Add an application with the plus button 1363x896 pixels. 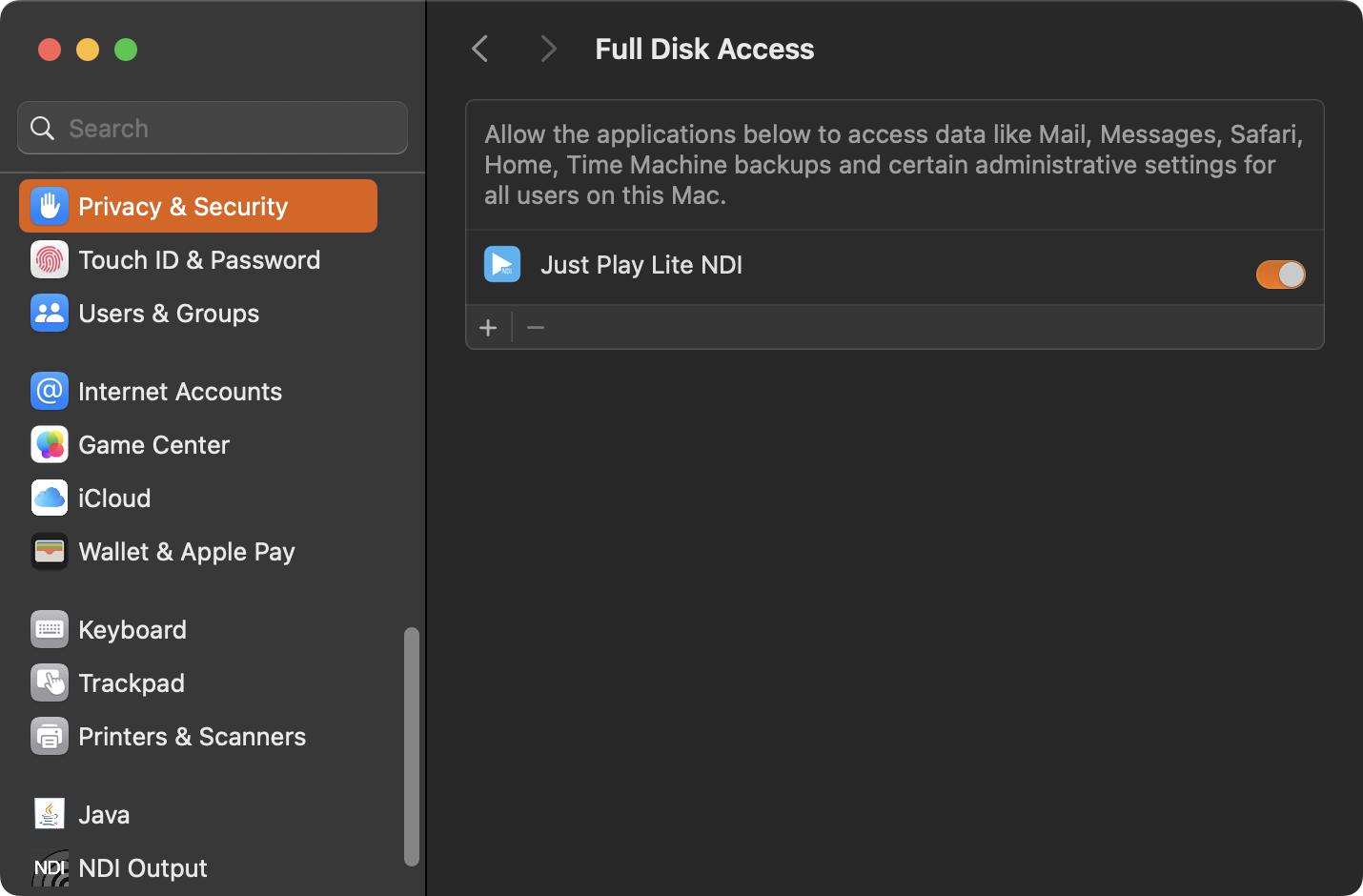click(x=488, y=328)
